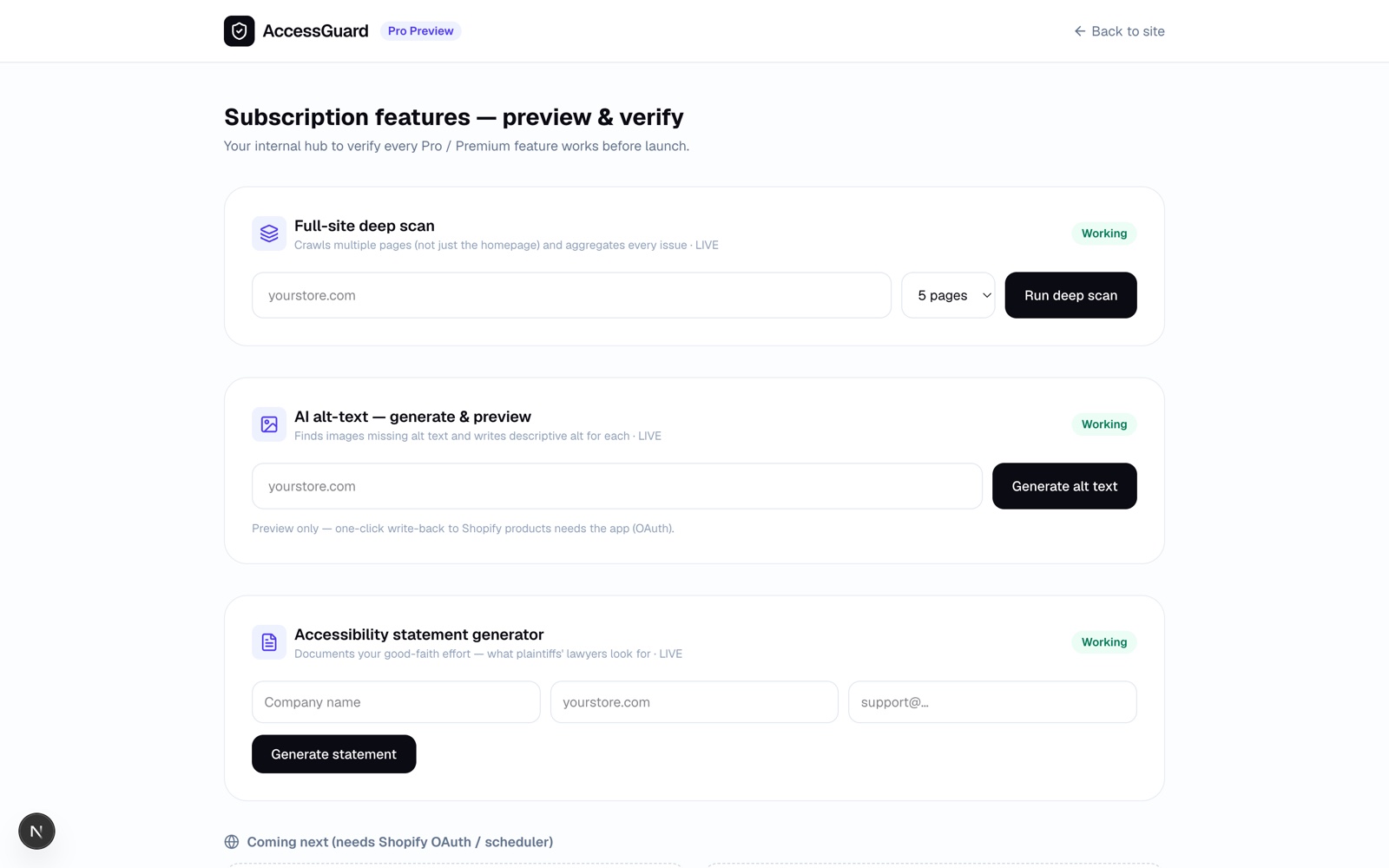1389x868 pixels.
Task: Click the Finds images missing alt text description
Action: pos(477,437)
